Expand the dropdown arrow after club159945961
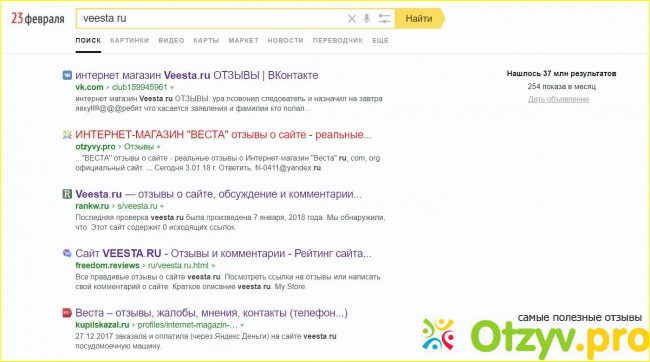The height and width of the screenshot is (362, 650). (172, 88)
